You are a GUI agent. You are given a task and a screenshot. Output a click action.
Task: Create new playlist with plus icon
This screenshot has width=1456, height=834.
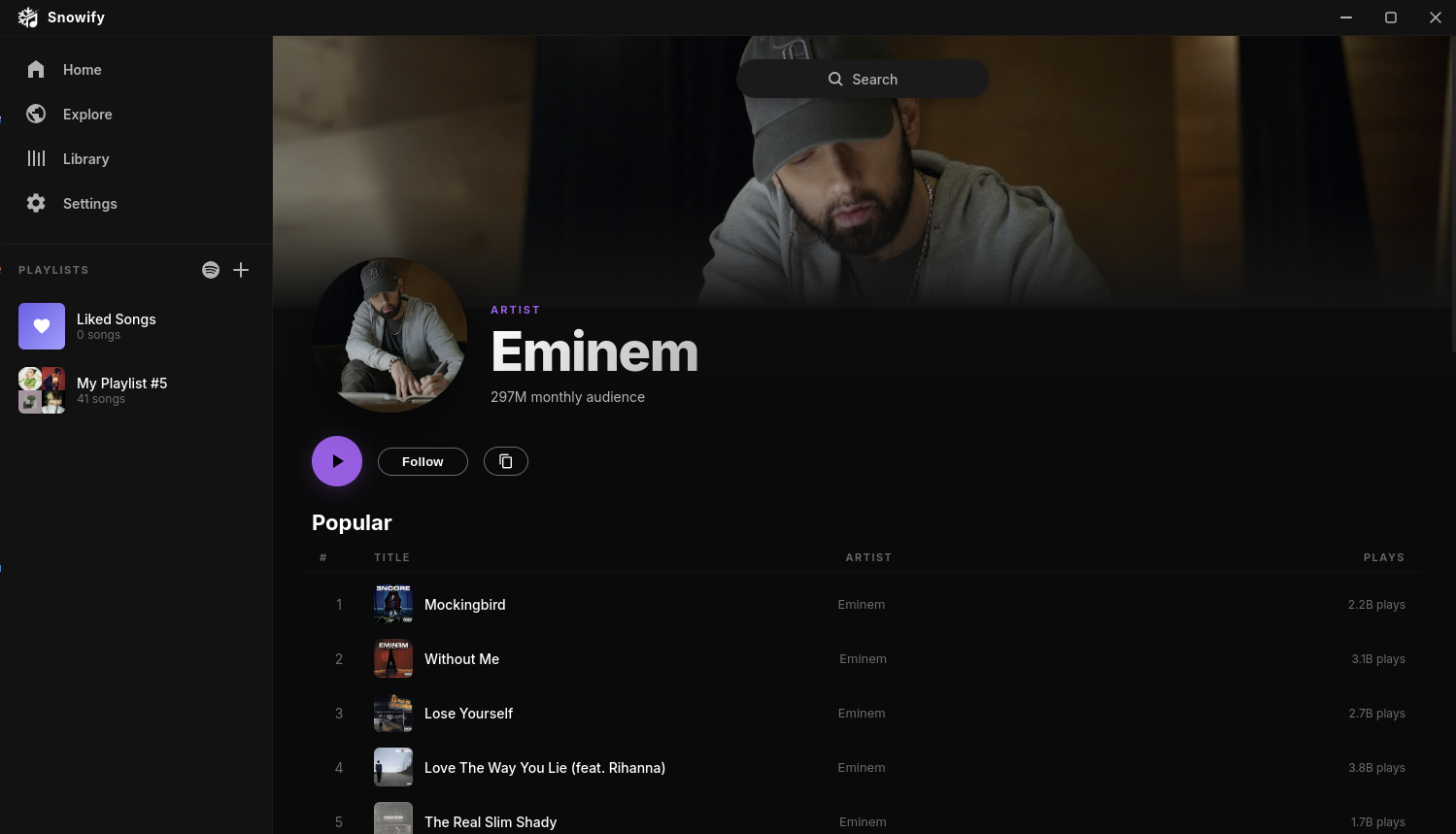[x=241, y=270]
